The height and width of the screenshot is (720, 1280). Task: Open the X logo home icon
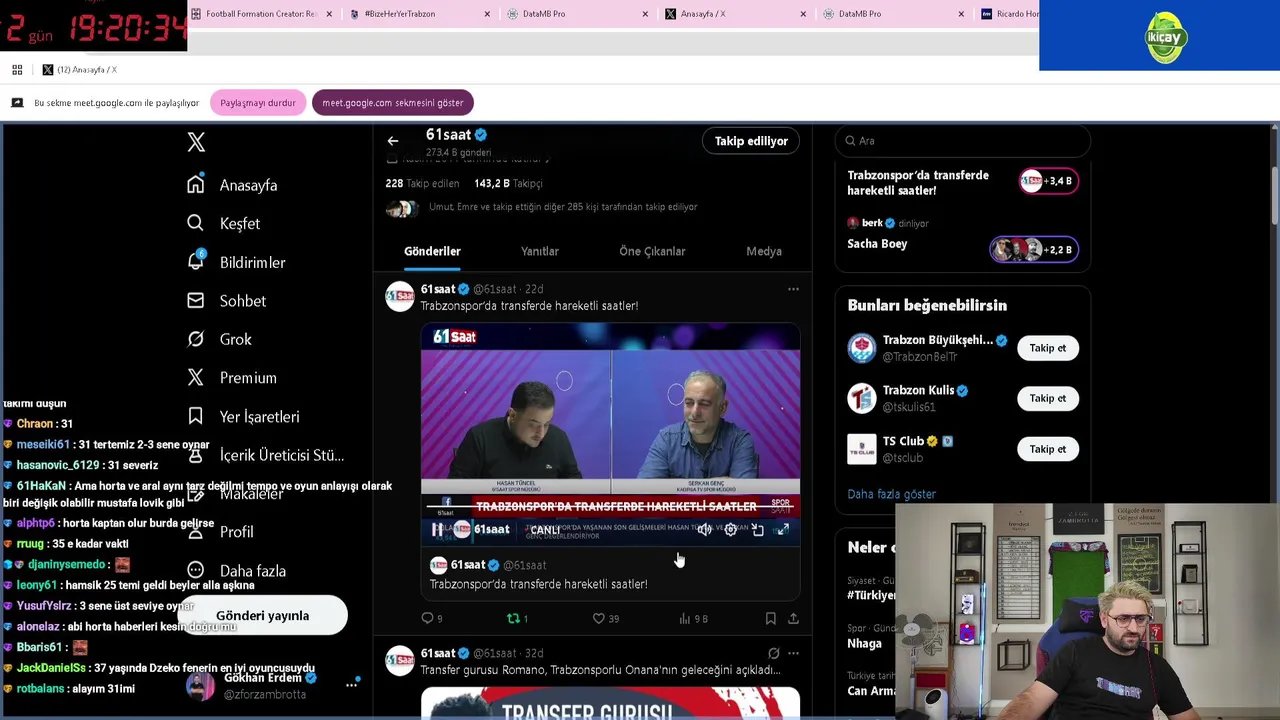pos(196,142)
